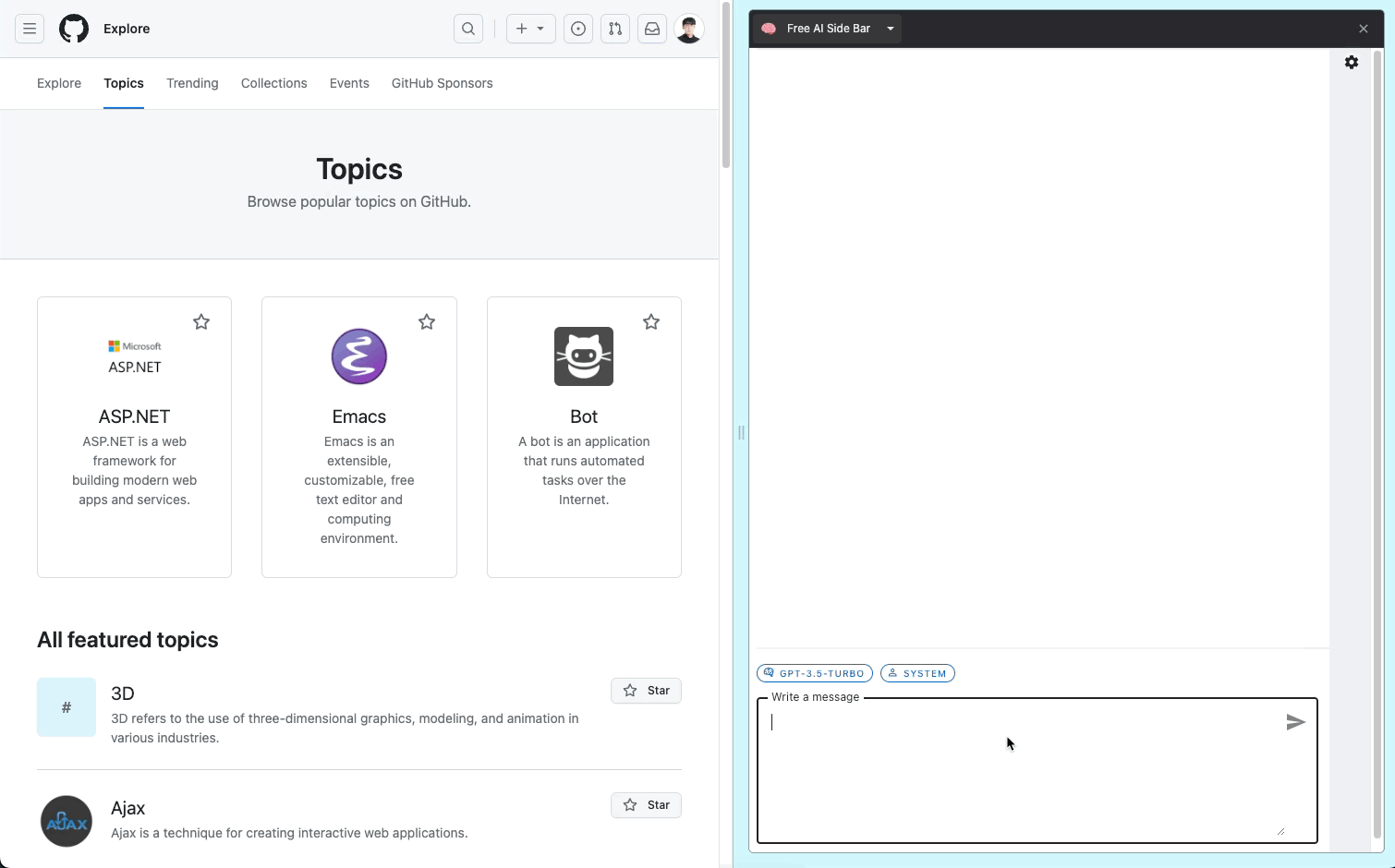Viewport: 1395px width, 868px height.
Task: Open the Collections tab
Action: click(x=273, y=83)
